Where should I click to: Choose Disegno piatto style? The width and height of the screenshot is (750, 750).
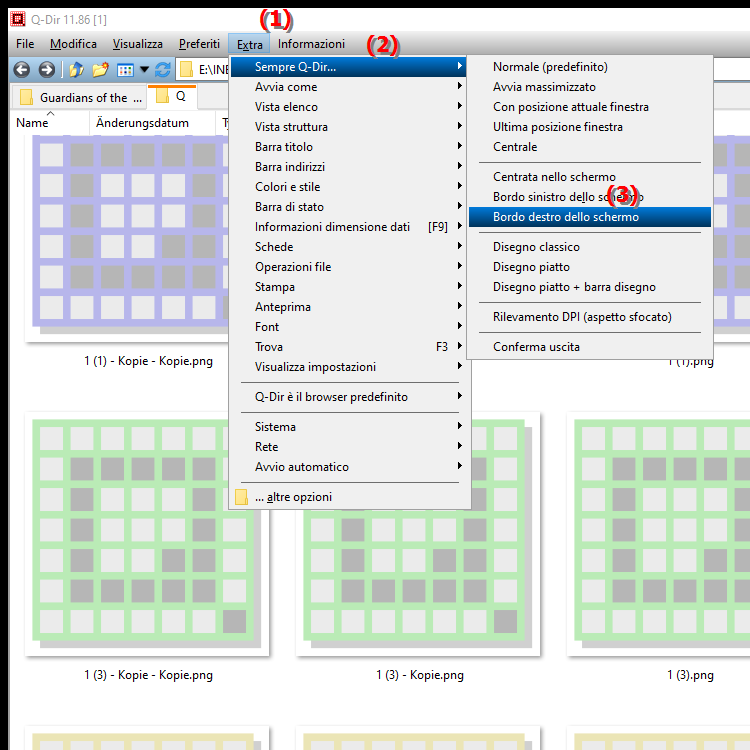590,267
